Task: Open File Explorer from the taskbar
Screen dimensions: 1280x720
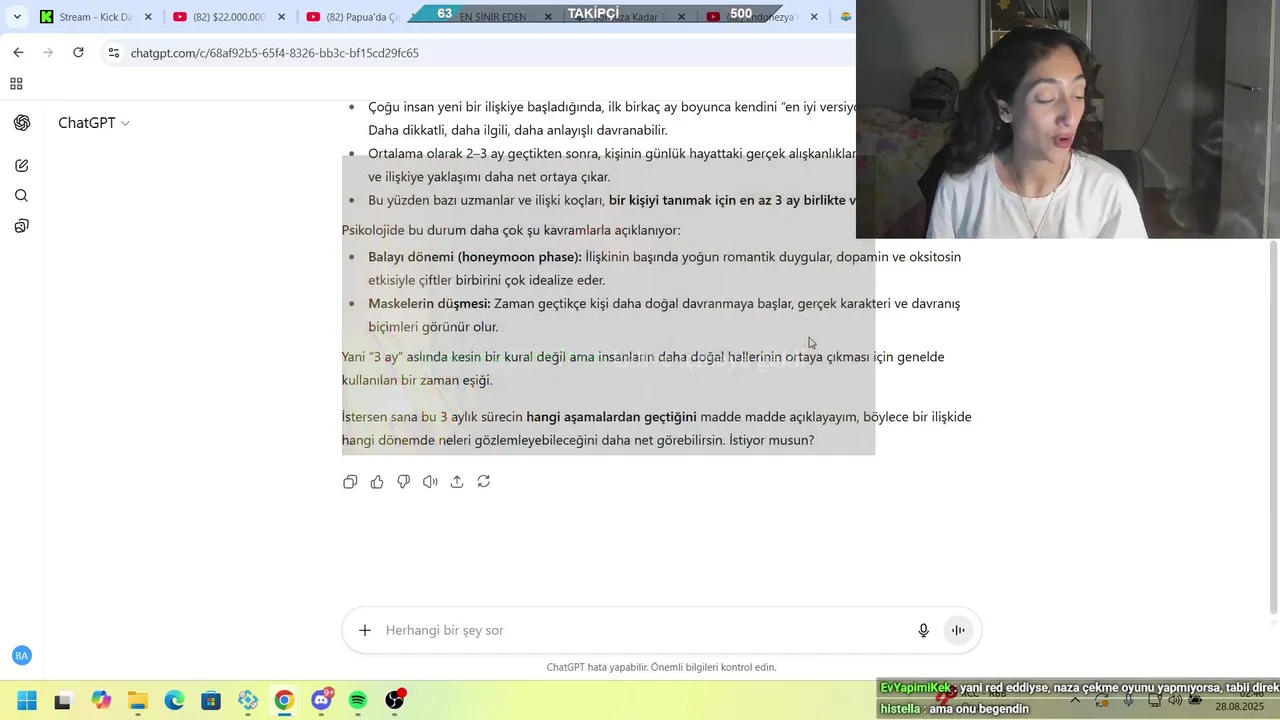Action: click(x=137, y=700)
